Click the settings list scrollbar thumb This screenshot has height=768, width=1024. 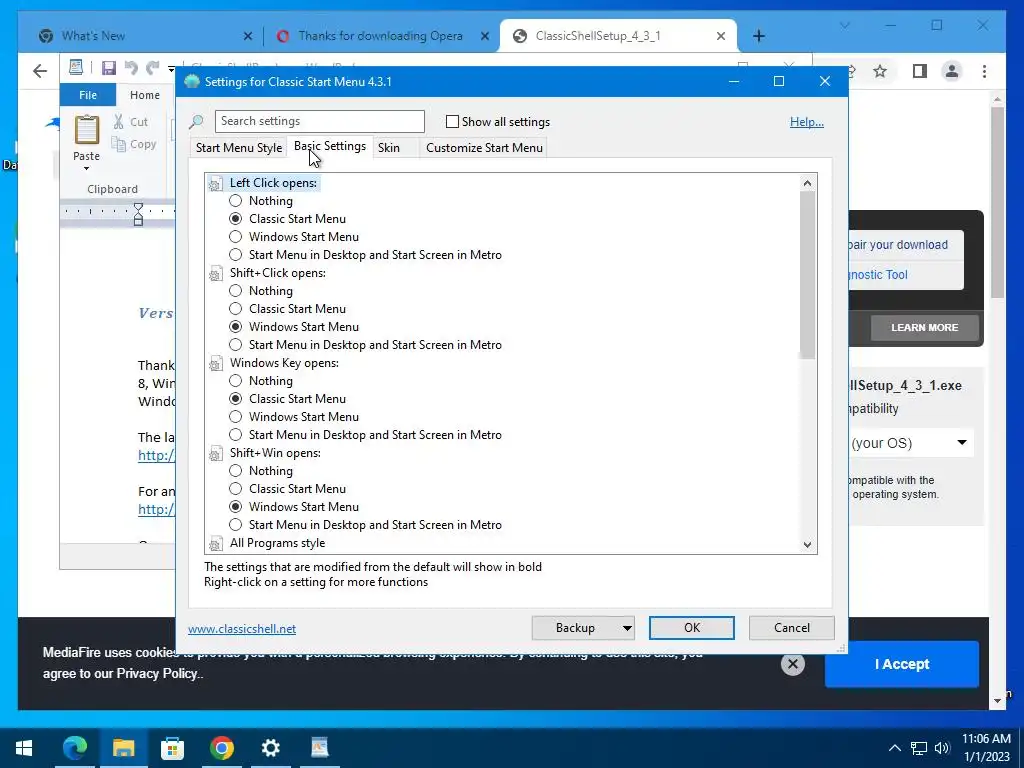(x=807, y=274)
